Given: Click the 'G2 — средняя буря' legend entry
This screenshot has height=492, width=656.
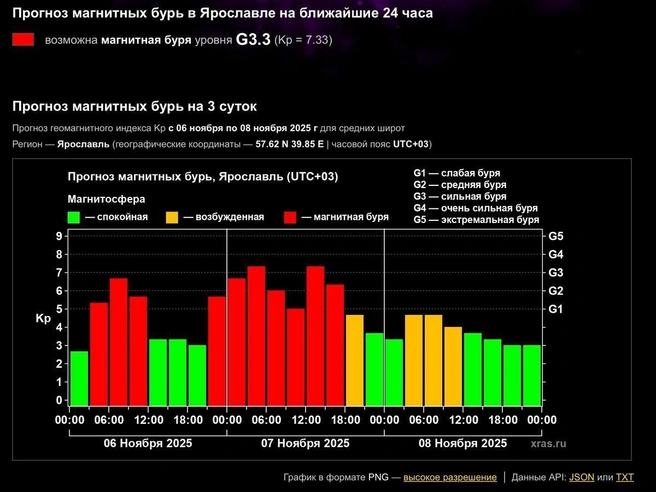Looking at the screenshot, I should coord(460,185).
